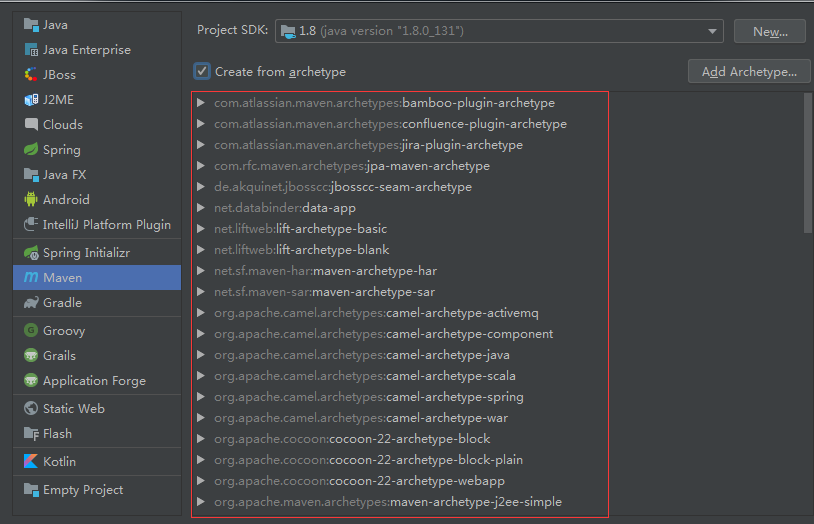
Task: Click the Application Forge icon
Action: (x=31, y=380)
